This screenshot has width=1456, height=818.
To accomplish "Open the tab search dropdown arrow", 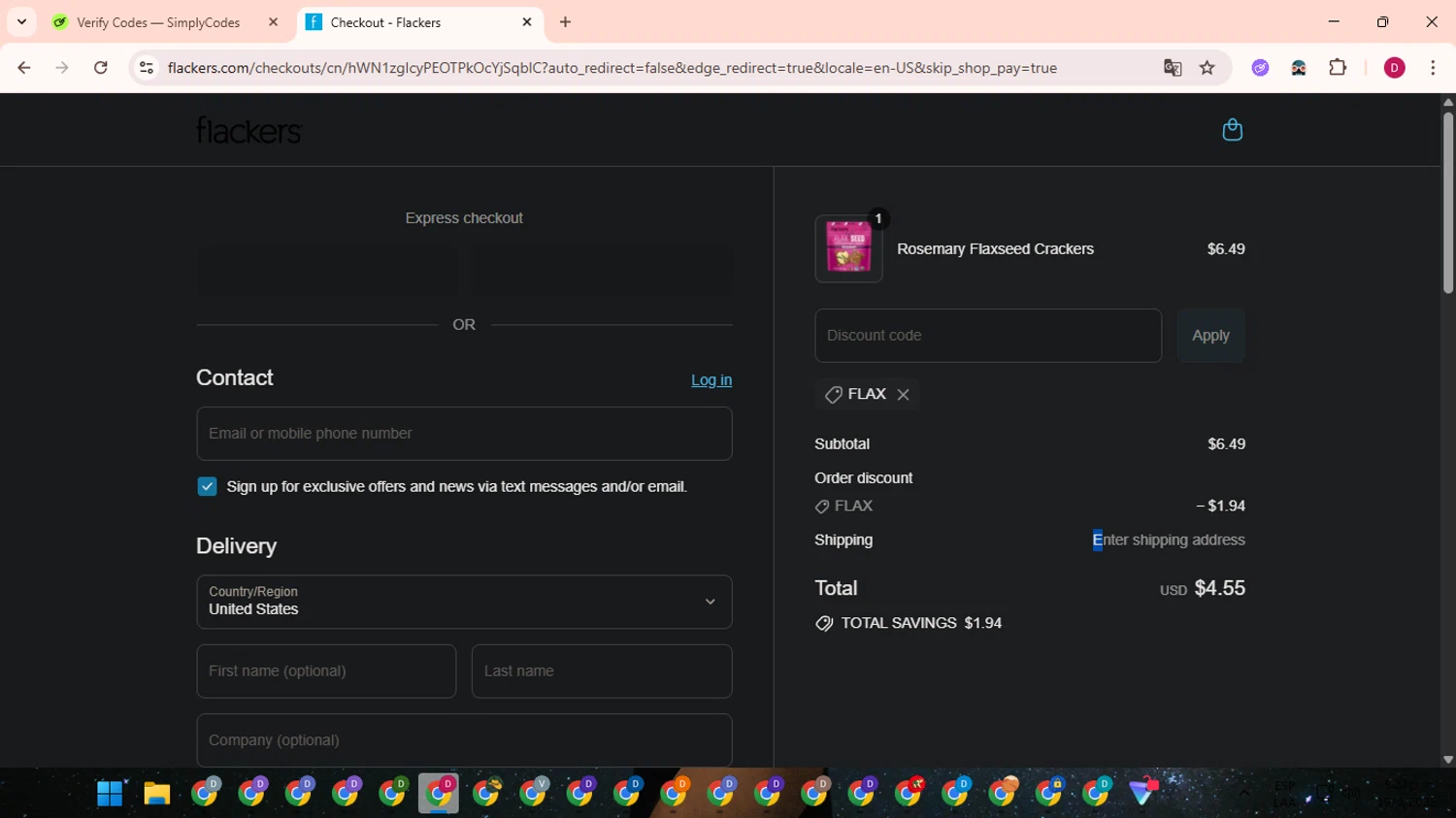I will 21,22.
